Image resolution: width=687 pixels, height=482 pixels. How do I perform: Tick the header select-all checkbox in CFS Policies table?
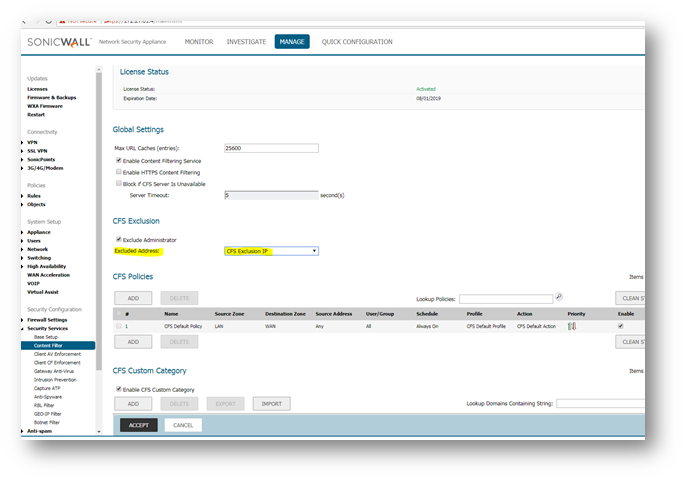119,314
